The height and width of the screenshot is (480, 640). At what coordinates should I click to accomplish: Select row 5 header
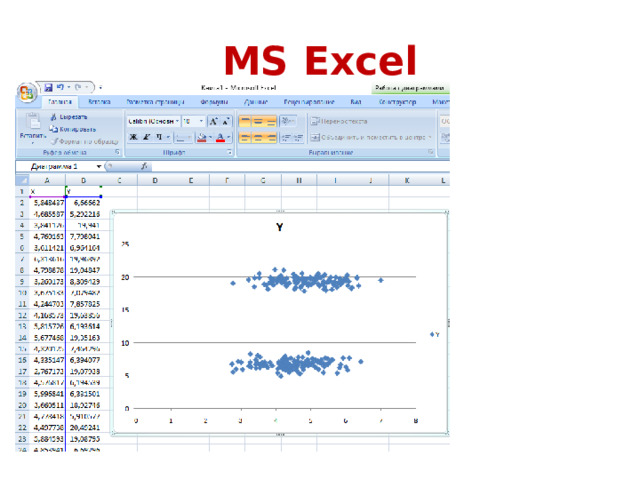(x=22, y=236)
